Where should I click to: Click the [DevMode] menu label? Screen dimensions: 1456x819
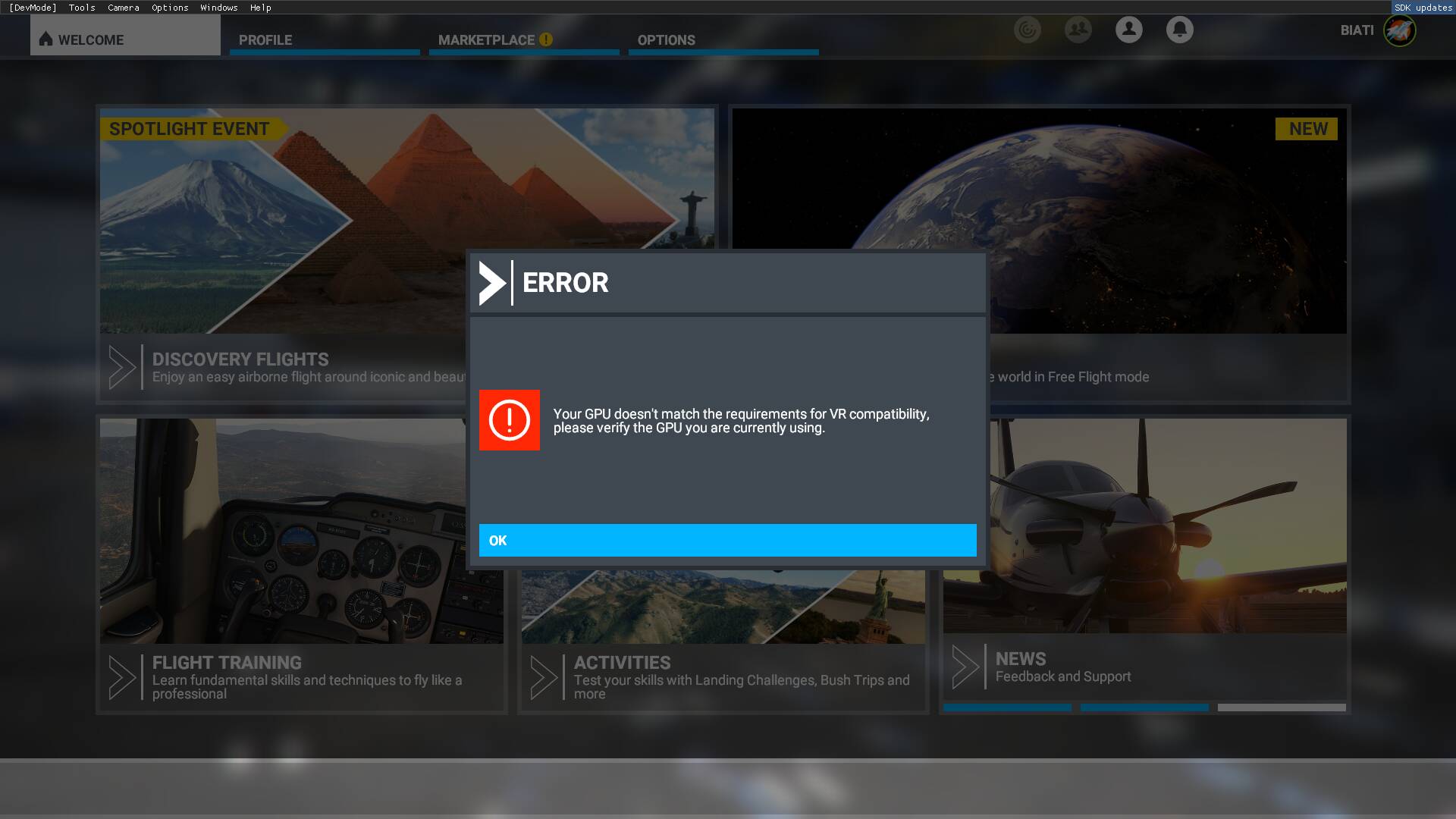33,8
